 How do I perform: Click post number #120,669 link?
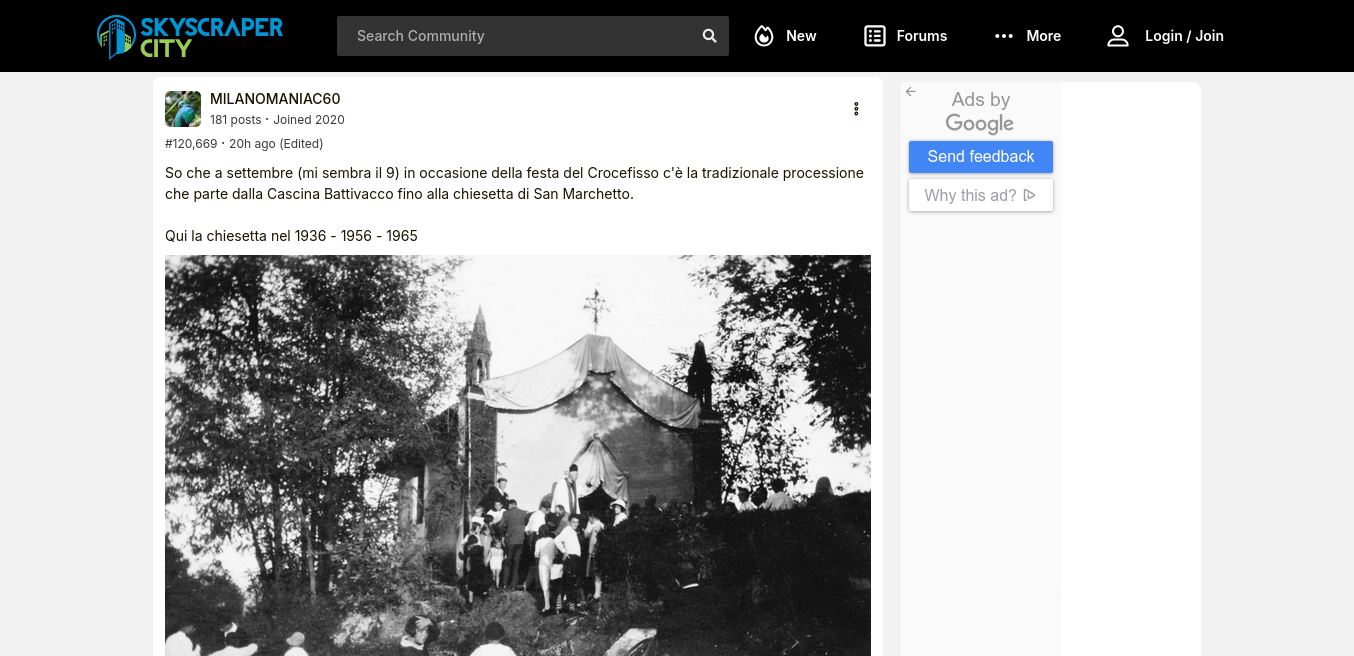coord(191,144)
